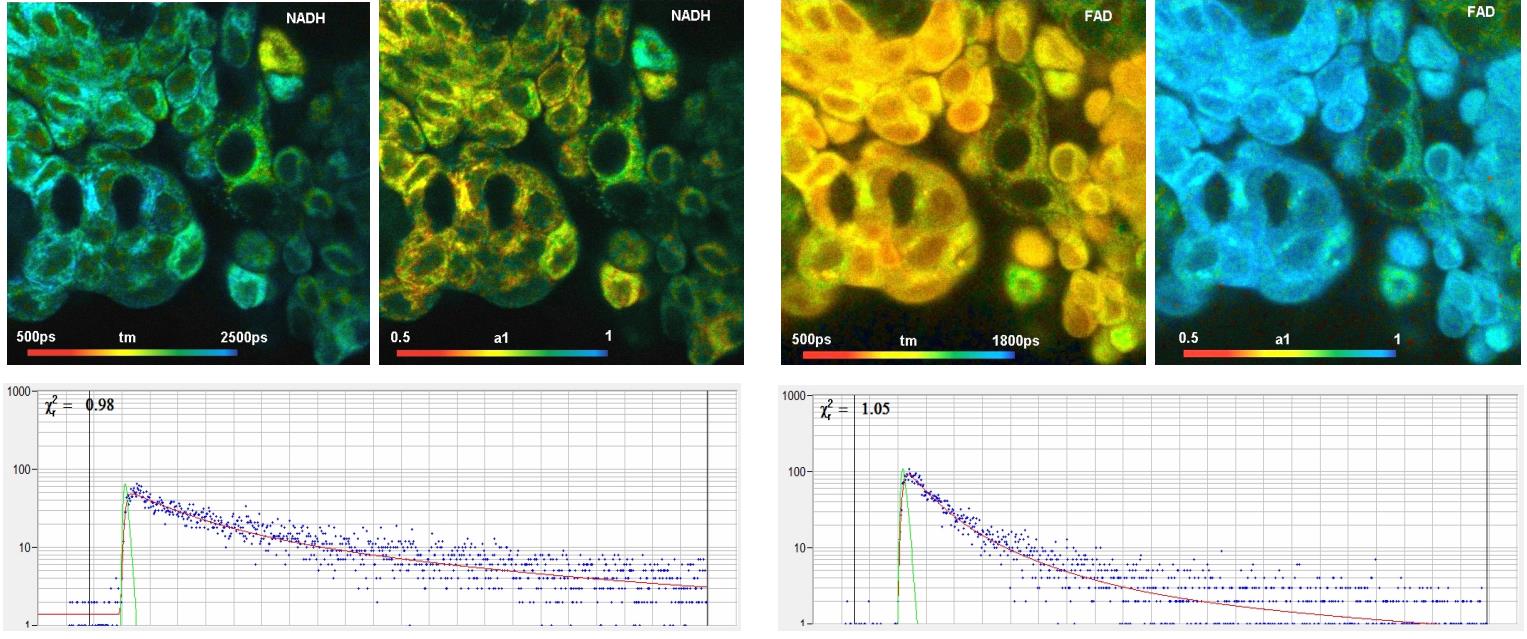Click the NADH a1 0.5–1 color bar
This screenshot has width=1527, height=639.
point(498,353)
